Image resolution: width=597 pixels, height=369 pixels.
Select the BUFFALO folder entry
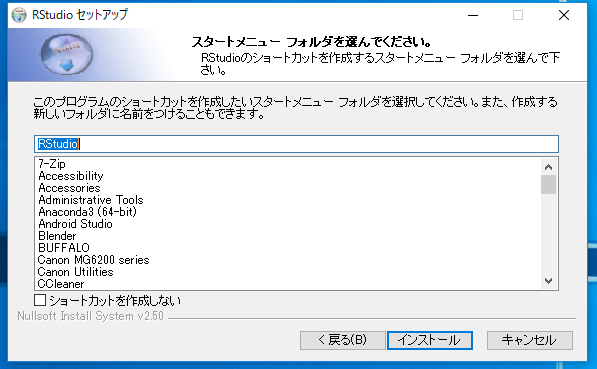click(64, 248)
